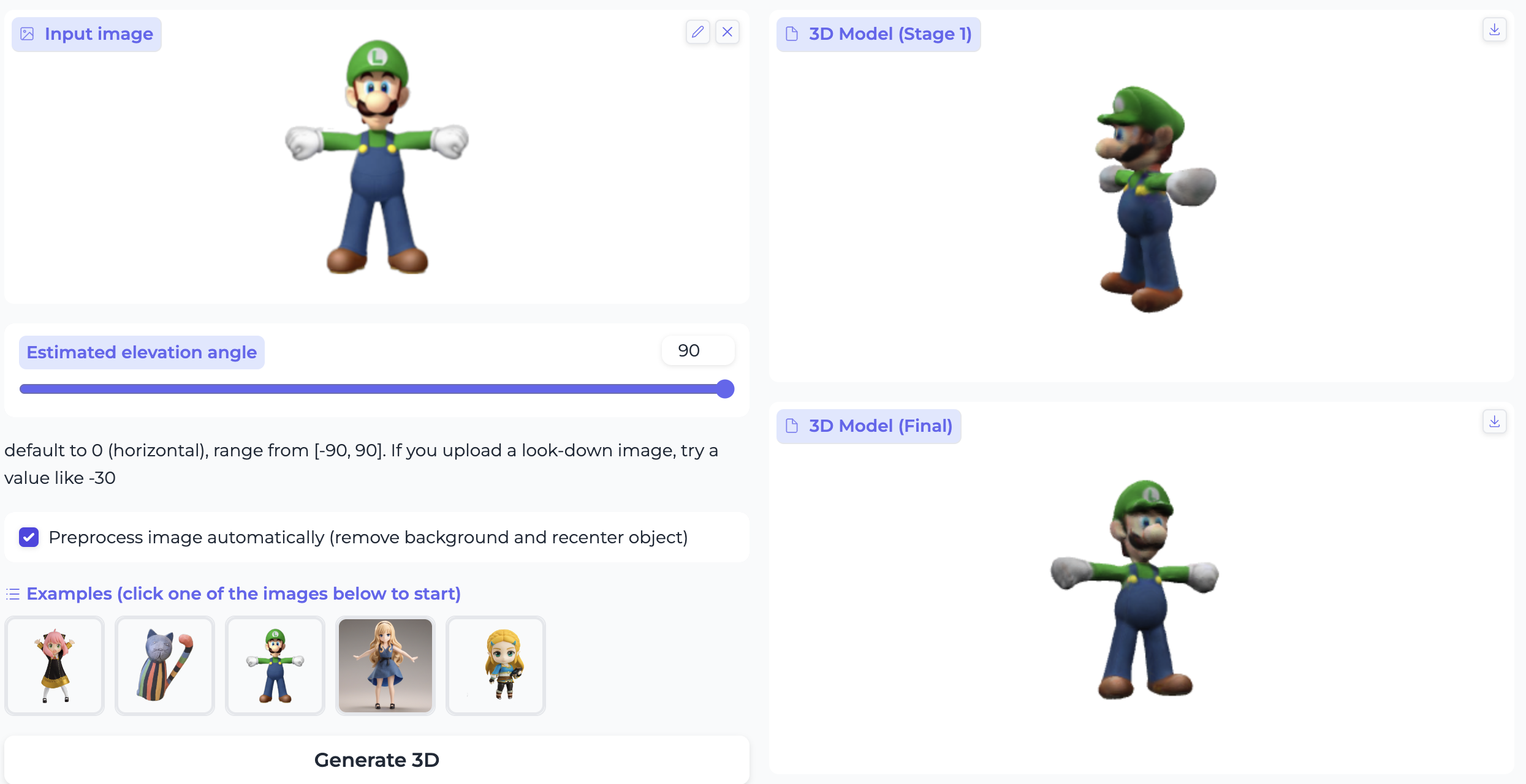Click the Estimated elevation angle label
This screenshot has width=1526, height=784.
coord(142,352)
